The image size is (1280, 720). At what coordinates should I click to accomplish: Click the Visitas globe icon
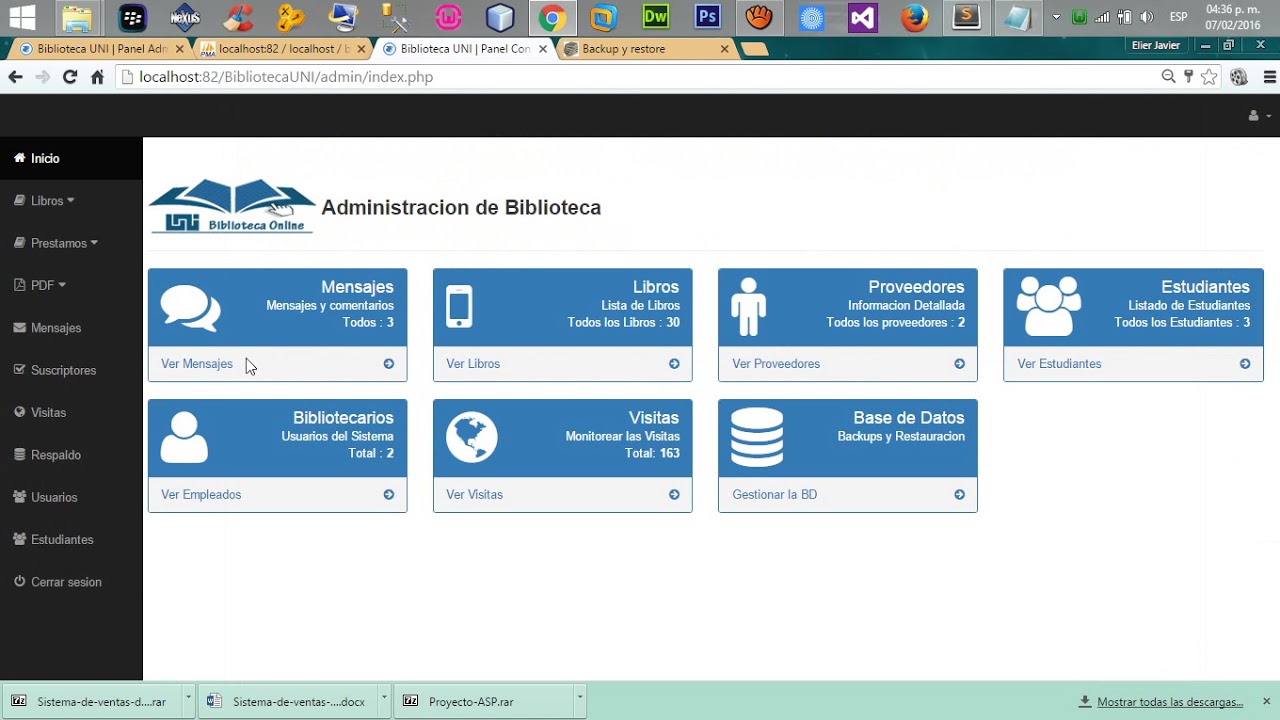tap(472, 438)
